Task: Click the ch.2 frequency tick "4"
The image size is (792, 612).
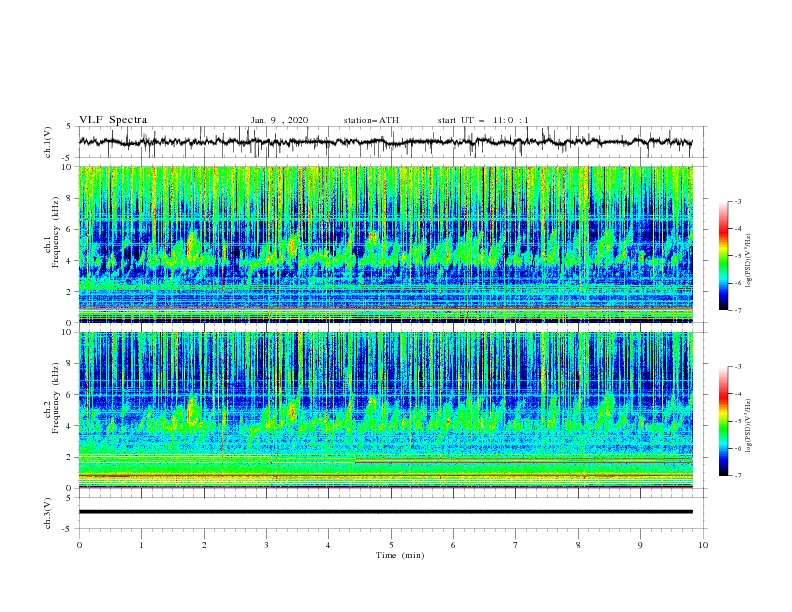Action: [x=70, y=426]
